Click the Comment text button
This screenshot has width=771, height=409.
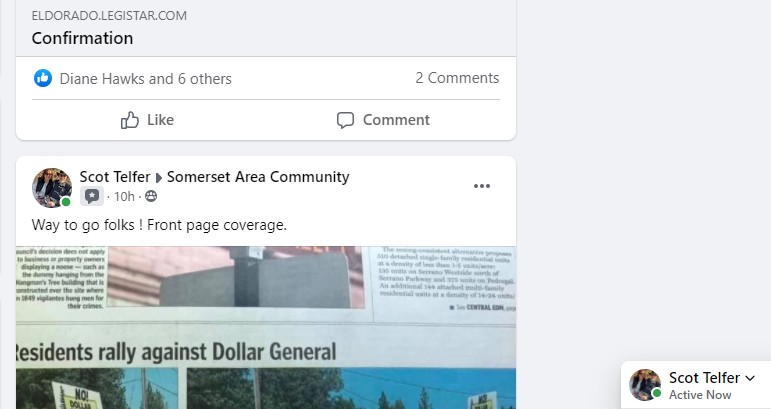click(x=396, y=120)
